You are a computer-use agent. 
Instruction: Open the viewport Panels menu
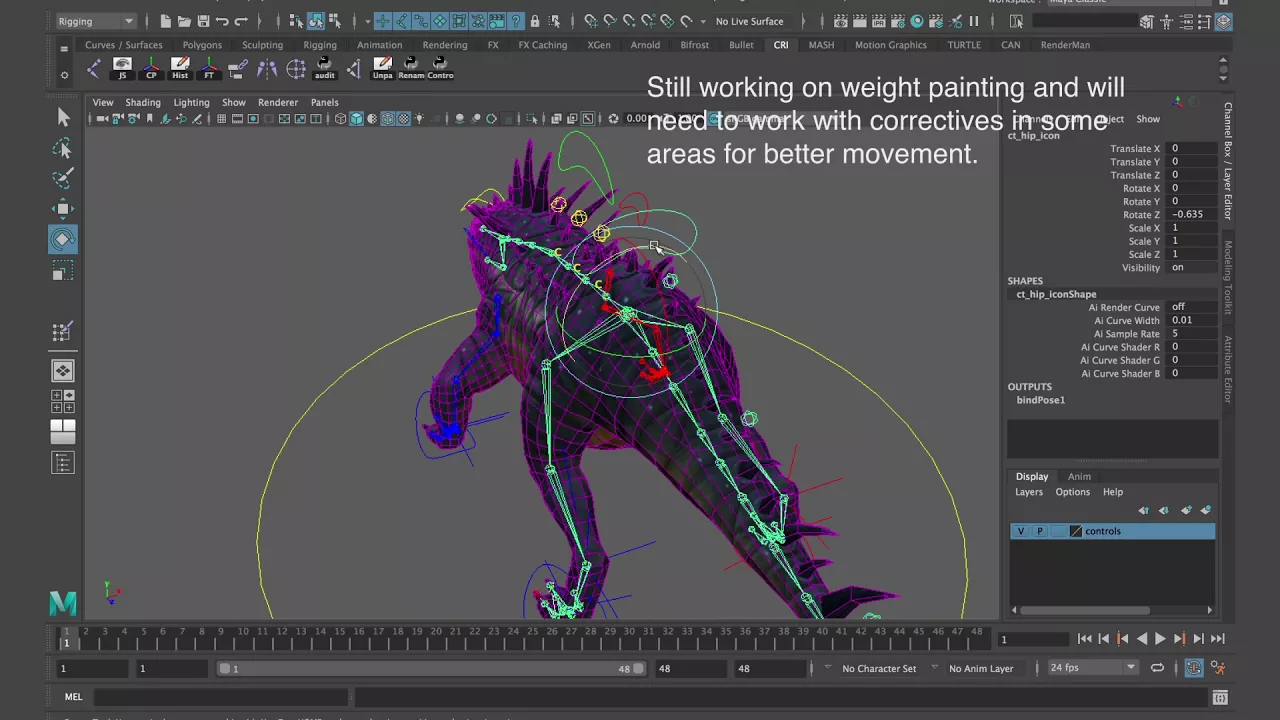coord(324,102)
